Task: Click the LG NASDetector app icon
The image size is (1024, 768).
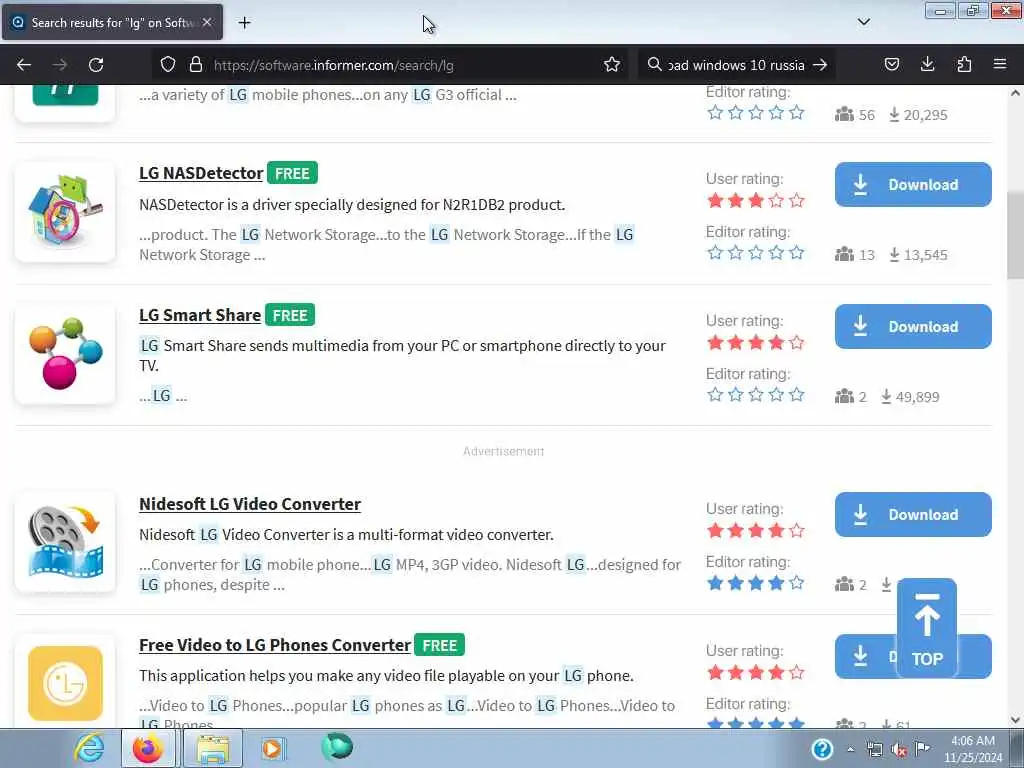Action: click(x=65, y=212)
